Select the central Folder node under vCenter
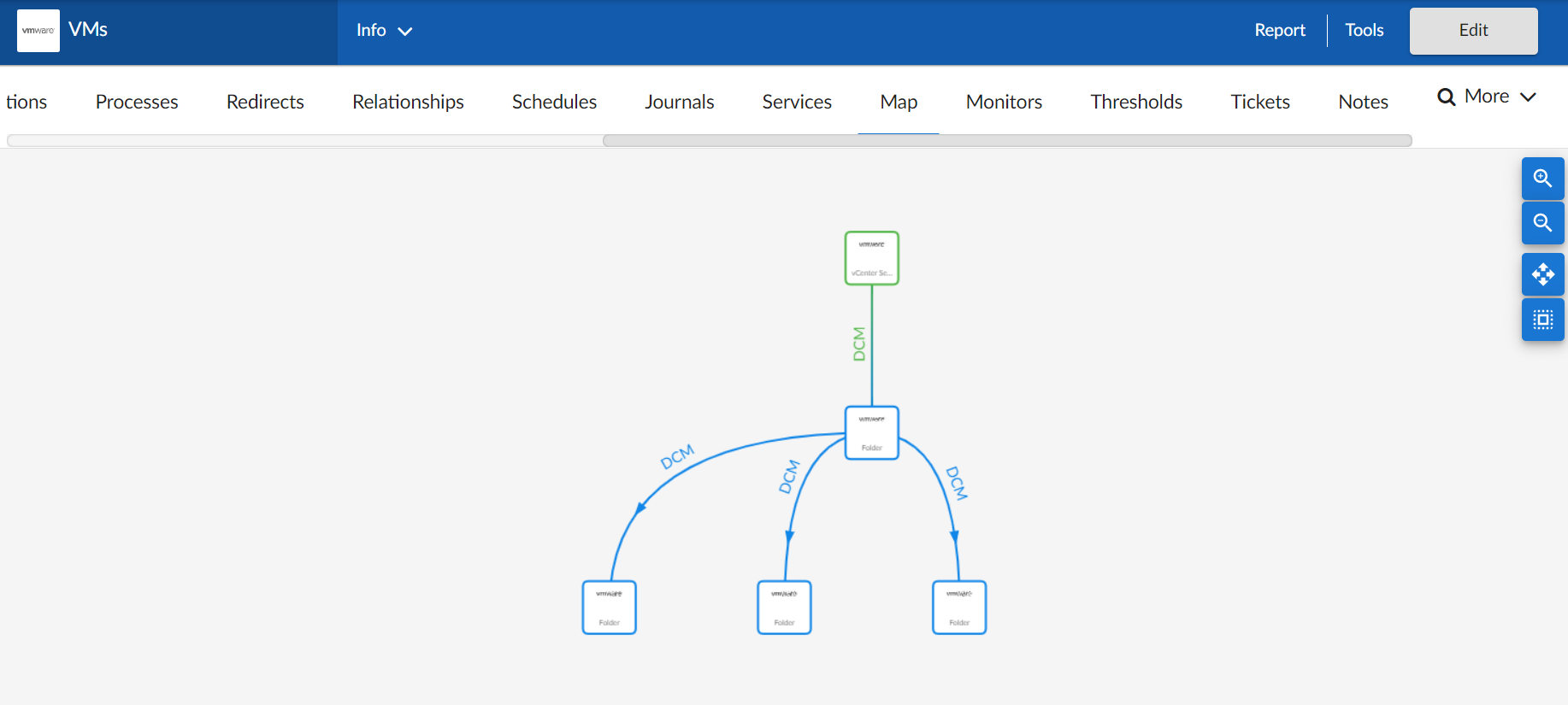The image size is (1568, 705). [871, 433]
